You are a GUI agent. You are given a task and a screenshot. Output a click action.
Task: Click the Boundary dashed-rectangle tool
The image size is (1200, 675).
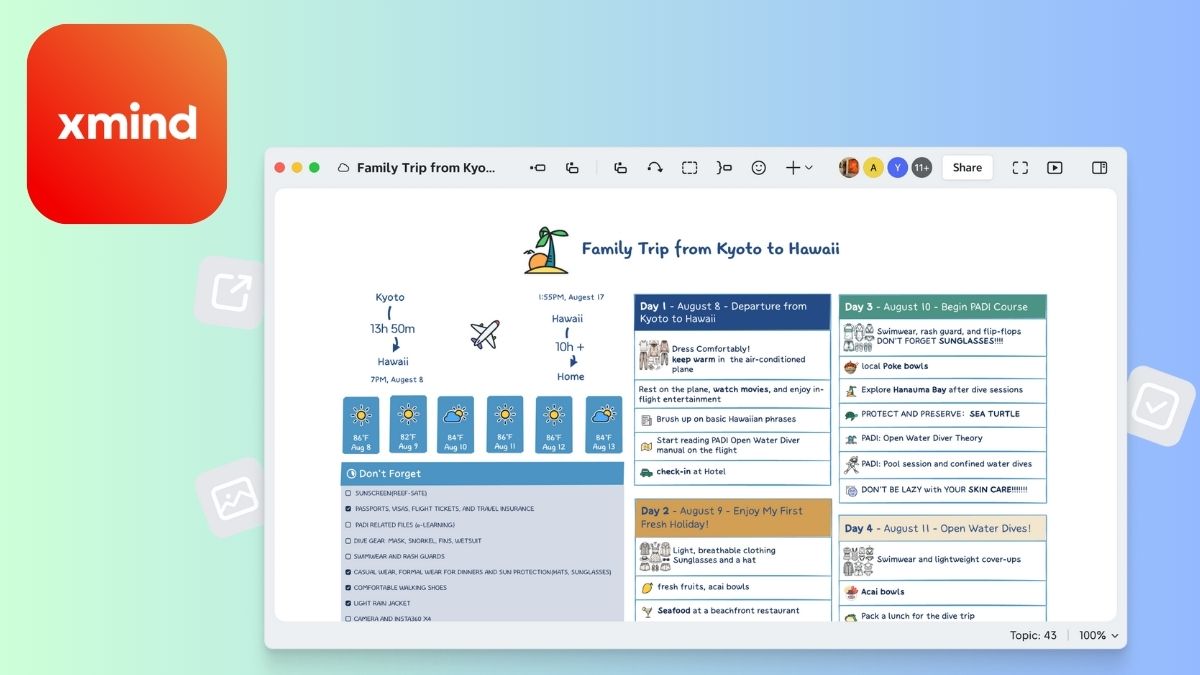pyautogui.click(x=690, y=168)
